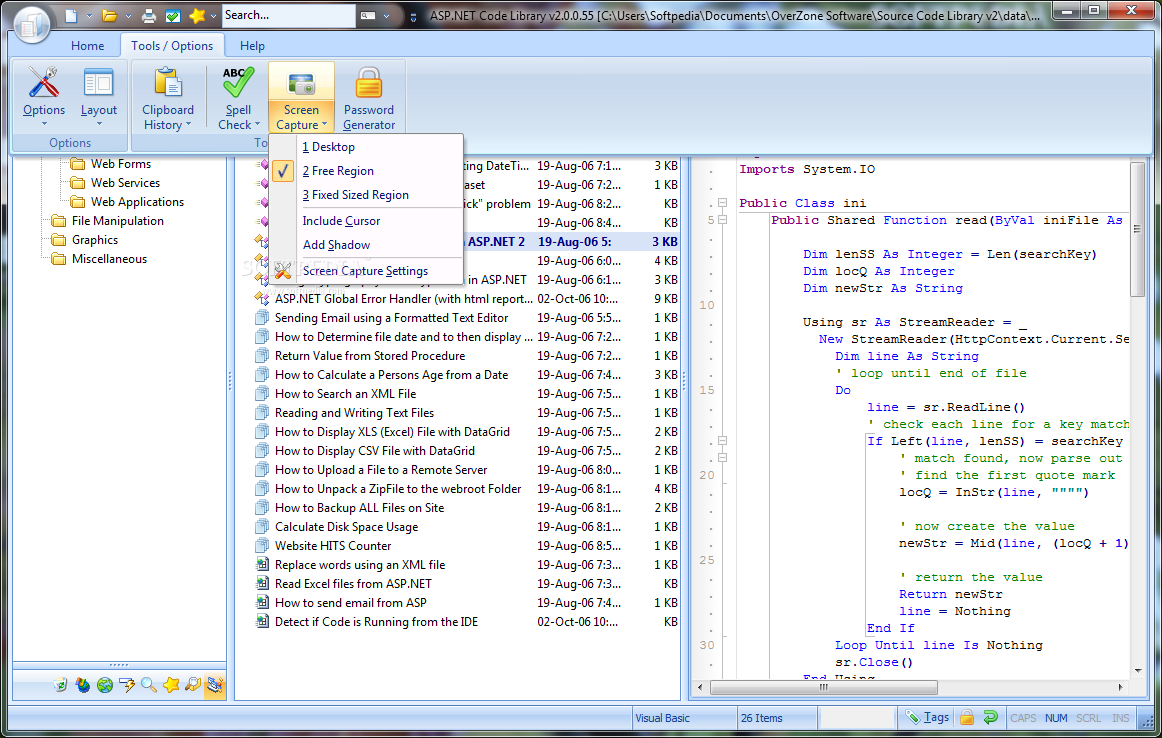Viewport: 1162px width, 738px height.
Task: Switch to the Home ribbon tab
Action: (x=88, y=46)
